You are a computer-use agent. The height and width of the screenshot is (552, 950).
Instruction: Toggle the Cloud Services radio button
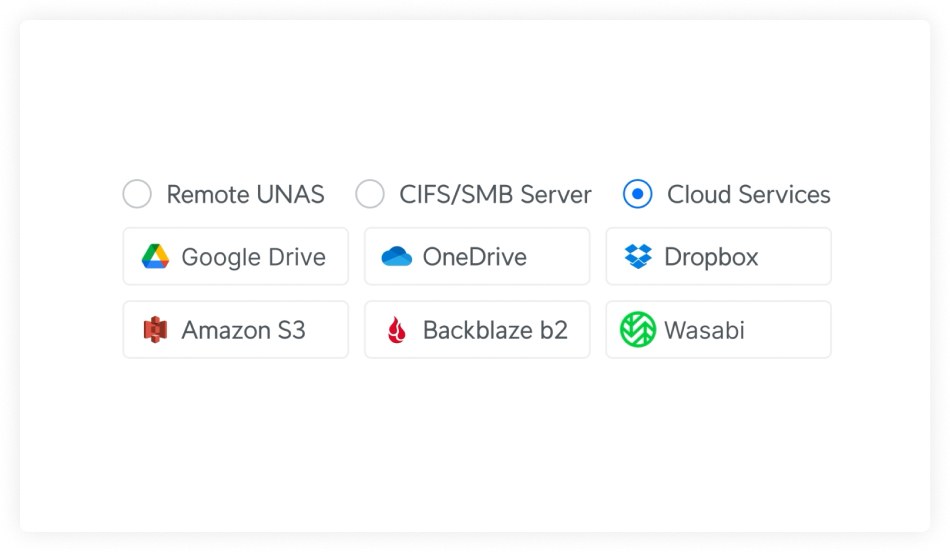[637, 194]
